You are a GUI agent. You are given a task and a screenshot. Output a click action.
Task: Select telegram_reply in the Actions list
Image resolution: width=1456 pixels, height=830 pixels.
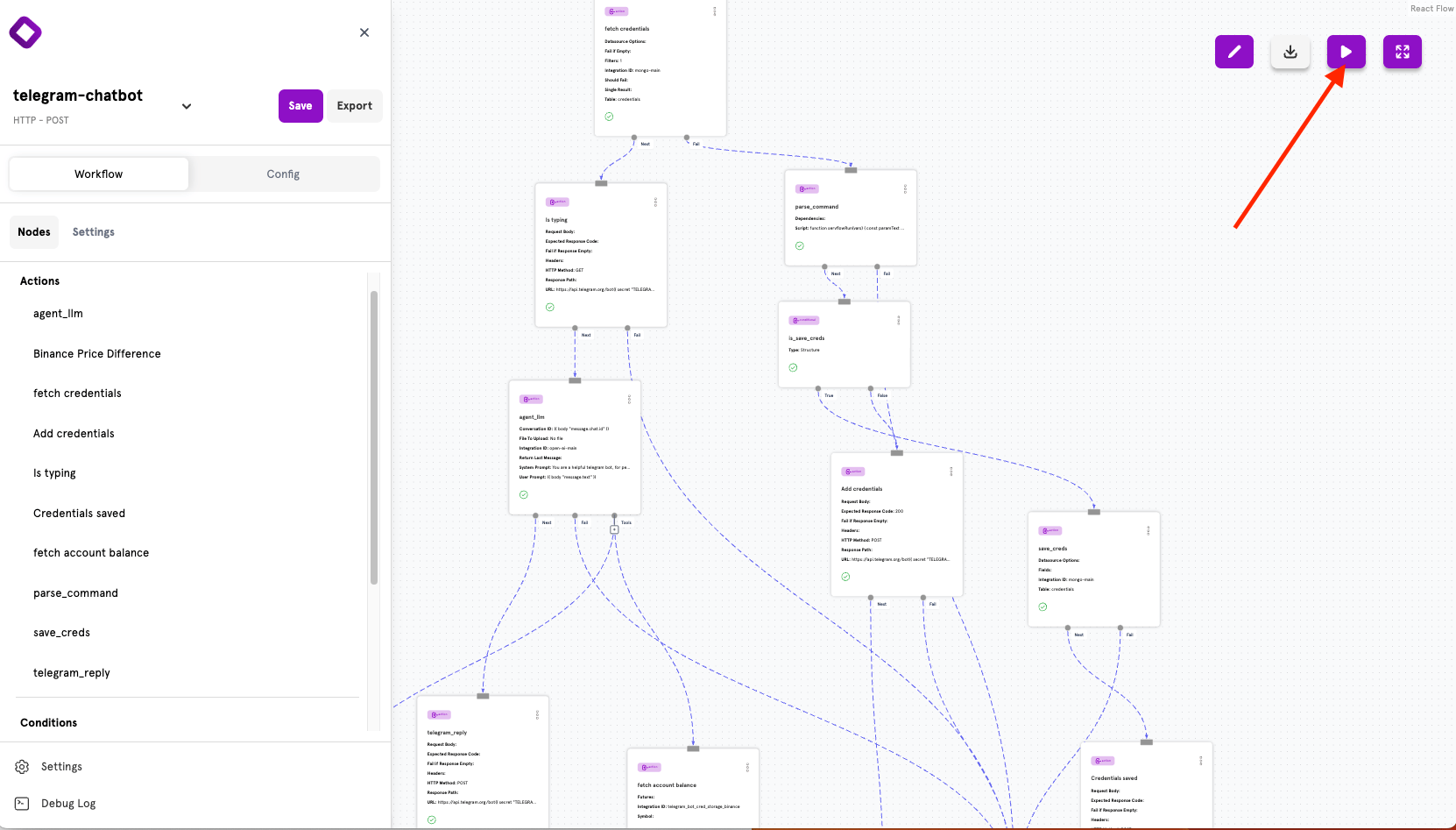[x=72, y=673]
